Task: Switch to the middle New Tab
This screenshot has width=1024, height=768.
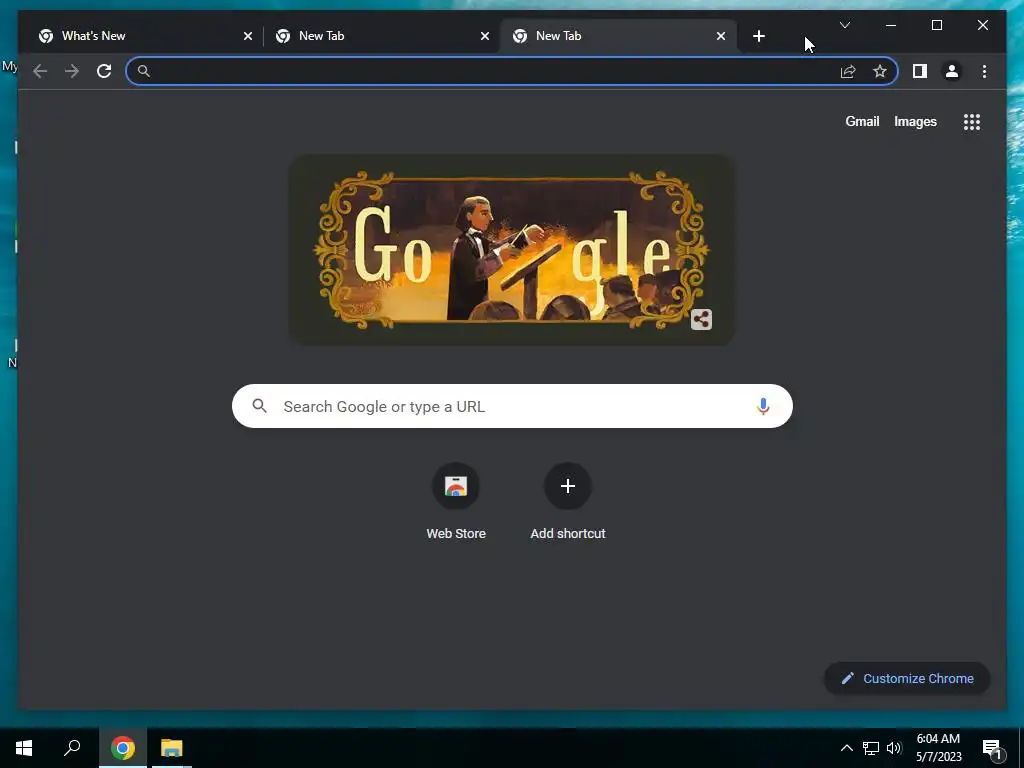Action: [x=381, y=36]
